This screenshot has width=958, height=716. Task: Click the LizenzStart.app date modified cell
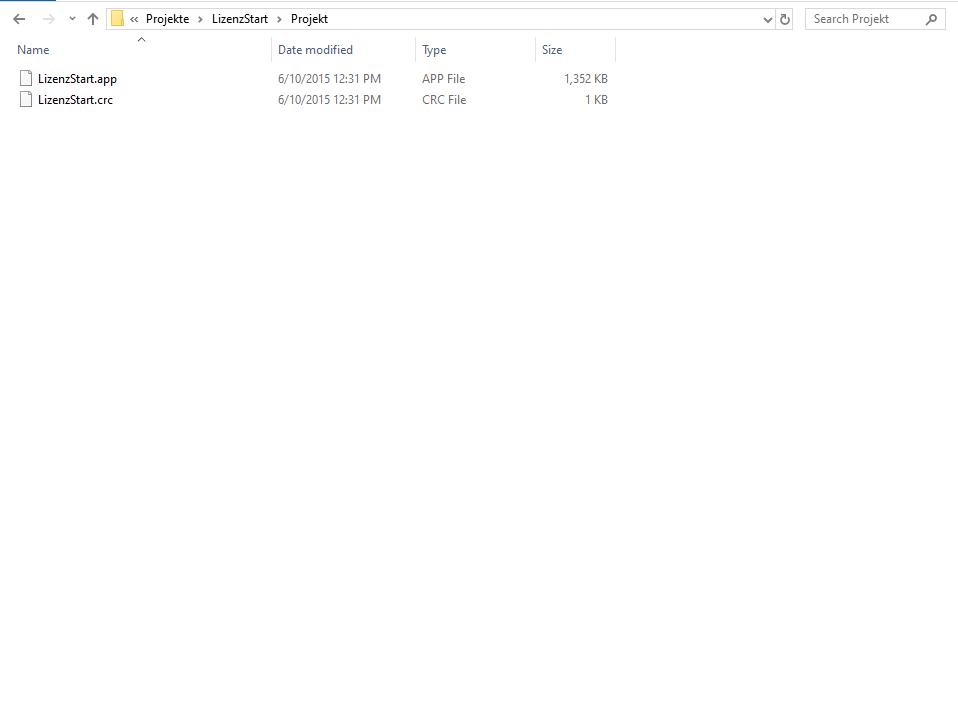(329, 79)
